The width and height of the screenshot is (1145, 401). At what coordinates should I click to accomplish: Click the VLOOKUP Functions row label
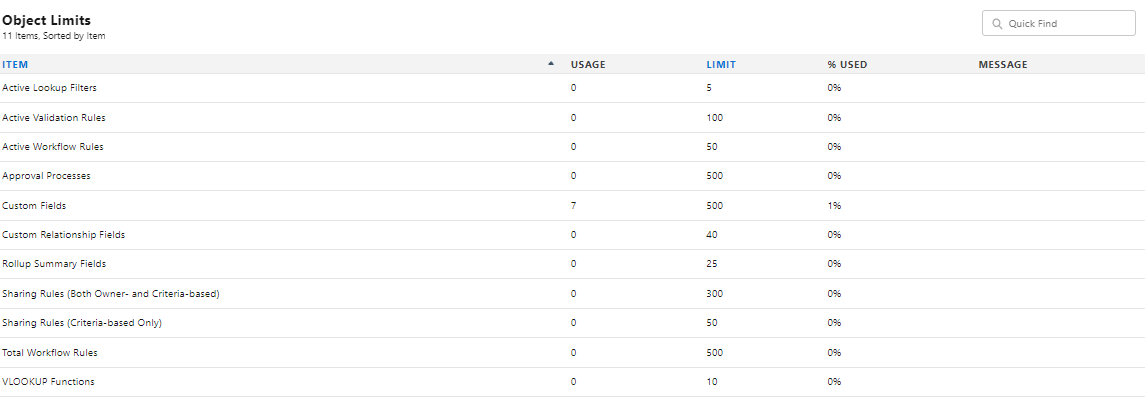(x=48, y=382)
